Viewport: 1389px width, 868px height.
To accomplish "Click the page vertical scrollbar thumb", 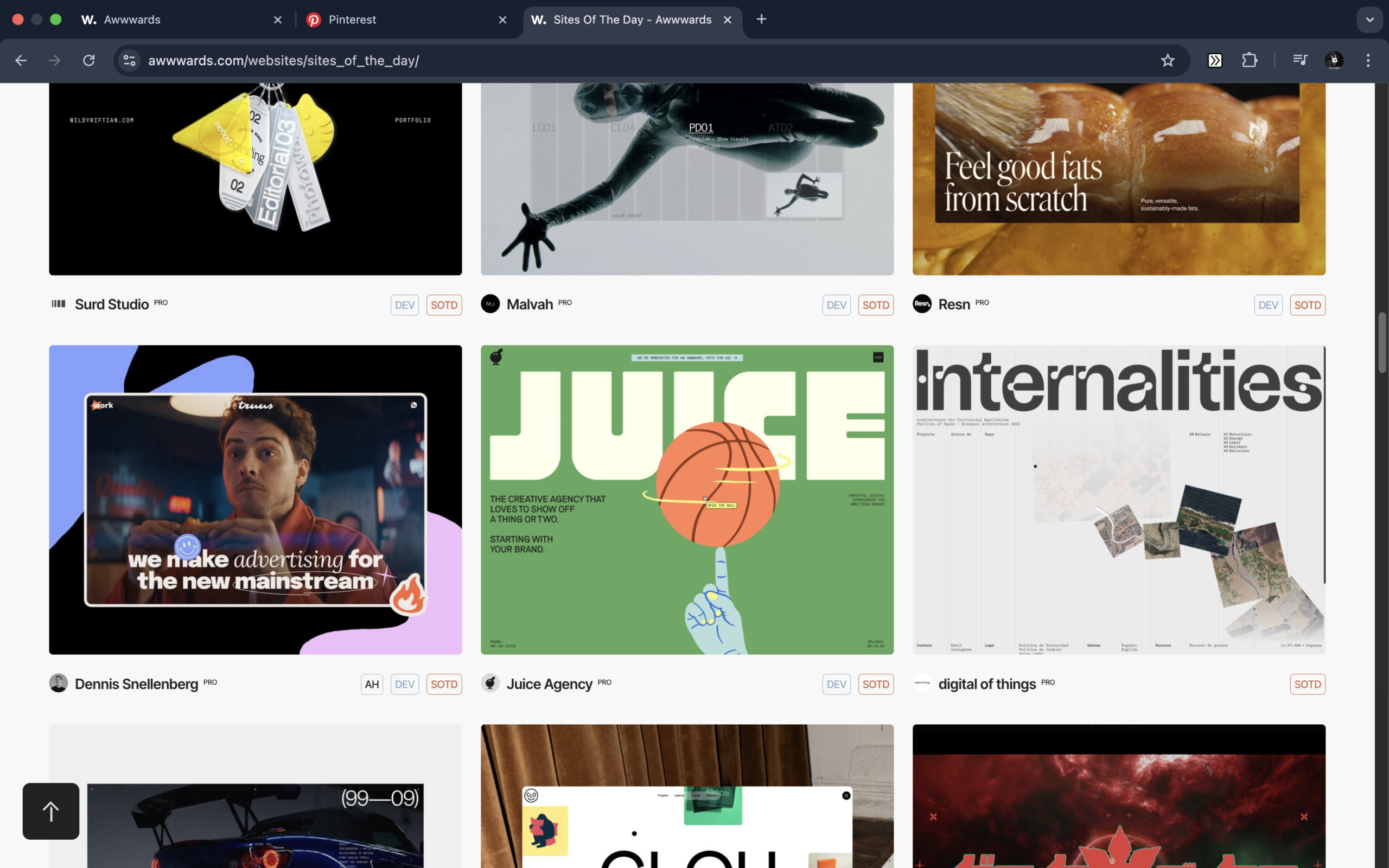I will tap(1381, 343).
